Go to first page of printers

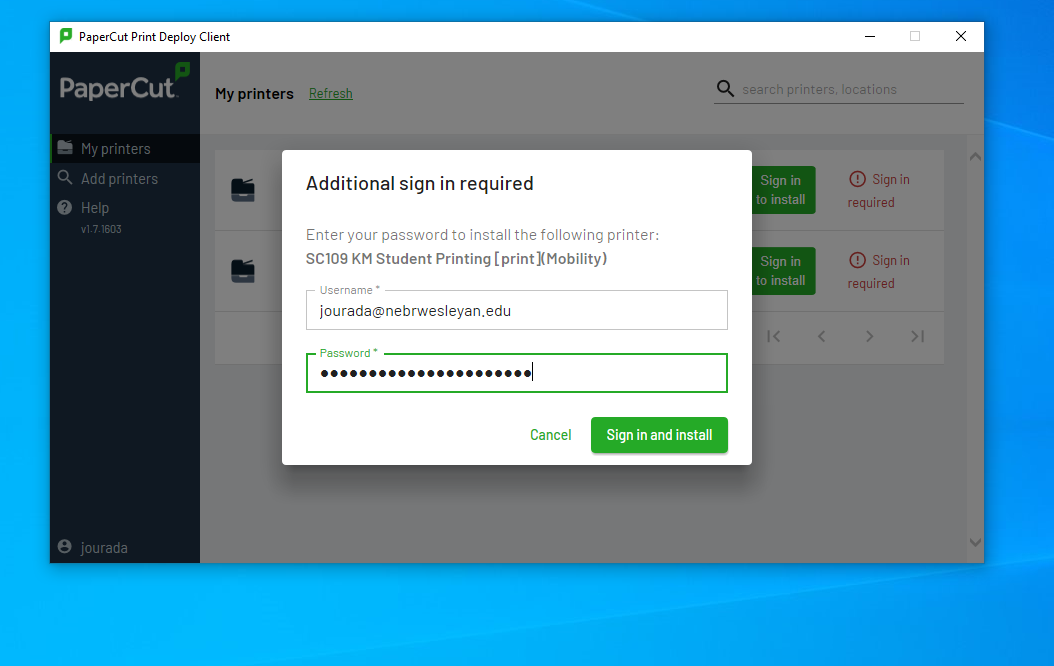(x=774, y=336)
